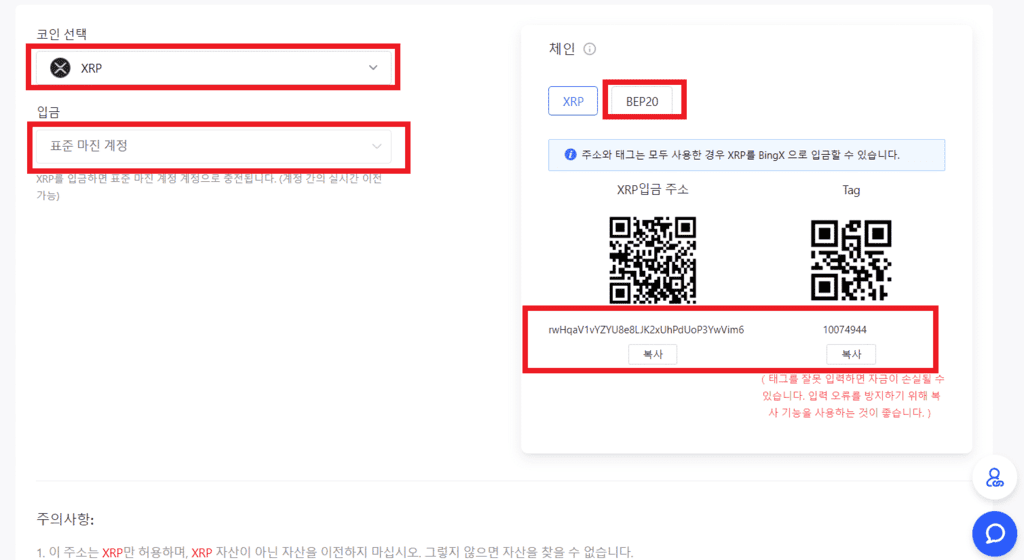Select the tag value 10074944
This screenshot has width=1024, height=560.
[x=844, y=330]
